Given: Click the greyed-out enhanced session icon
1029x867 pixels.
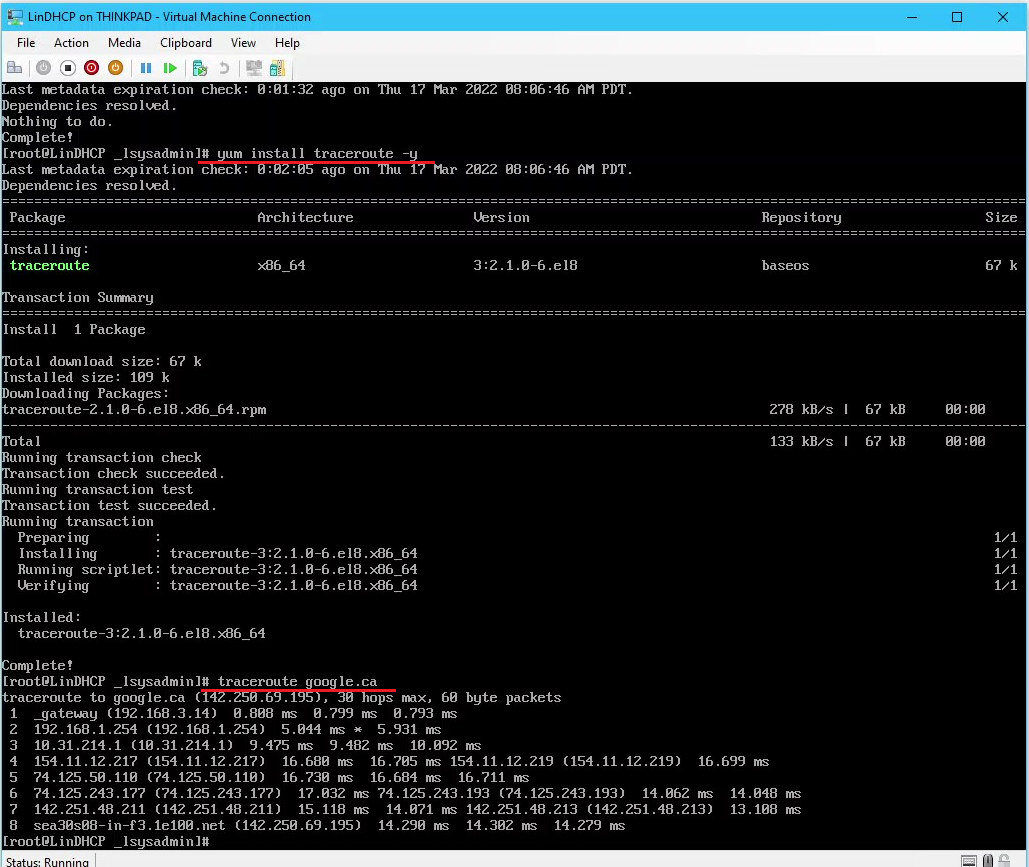Looking at the screenshot, I should click(x=253, y=68).
